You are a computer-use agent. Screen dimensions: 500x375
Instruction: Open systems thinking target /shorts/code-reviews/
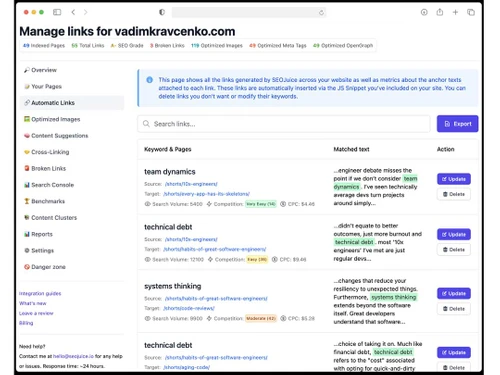click(x=189, y=308)
